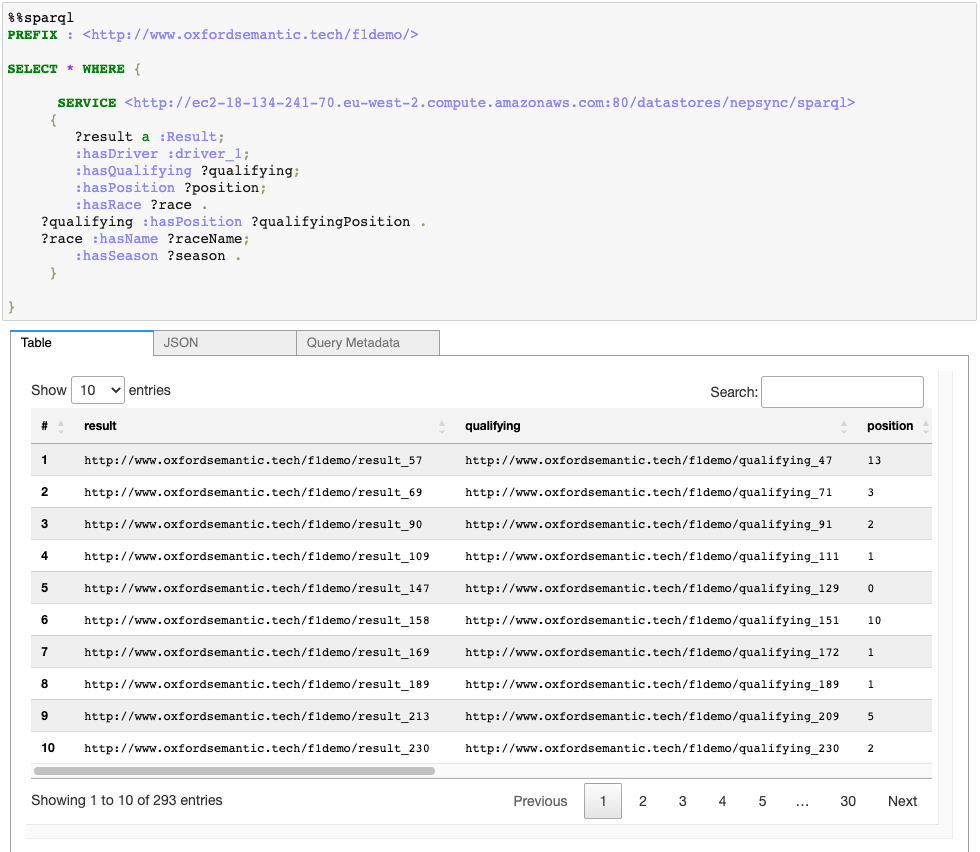Click inside the Search input field
Screen dimensions: 980x852
842,392
